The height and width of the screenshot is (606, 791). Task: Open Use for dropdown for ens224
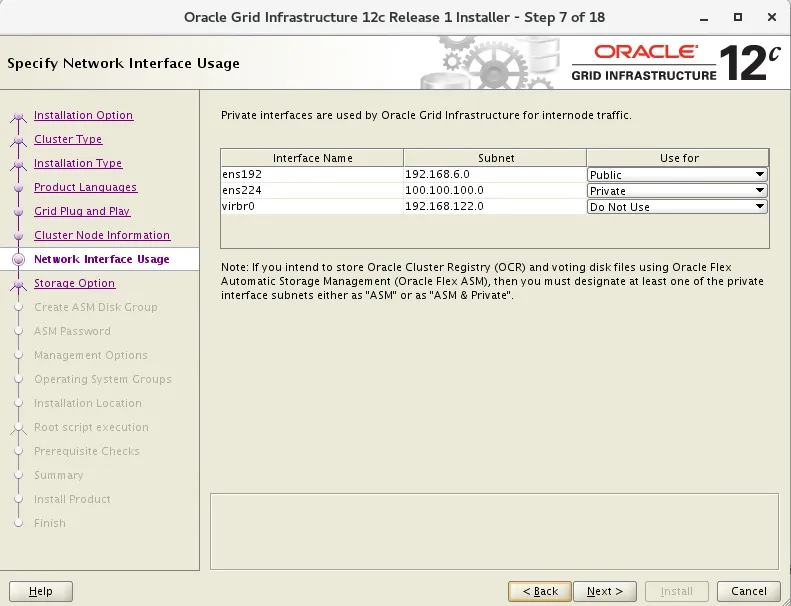point(677,191)
